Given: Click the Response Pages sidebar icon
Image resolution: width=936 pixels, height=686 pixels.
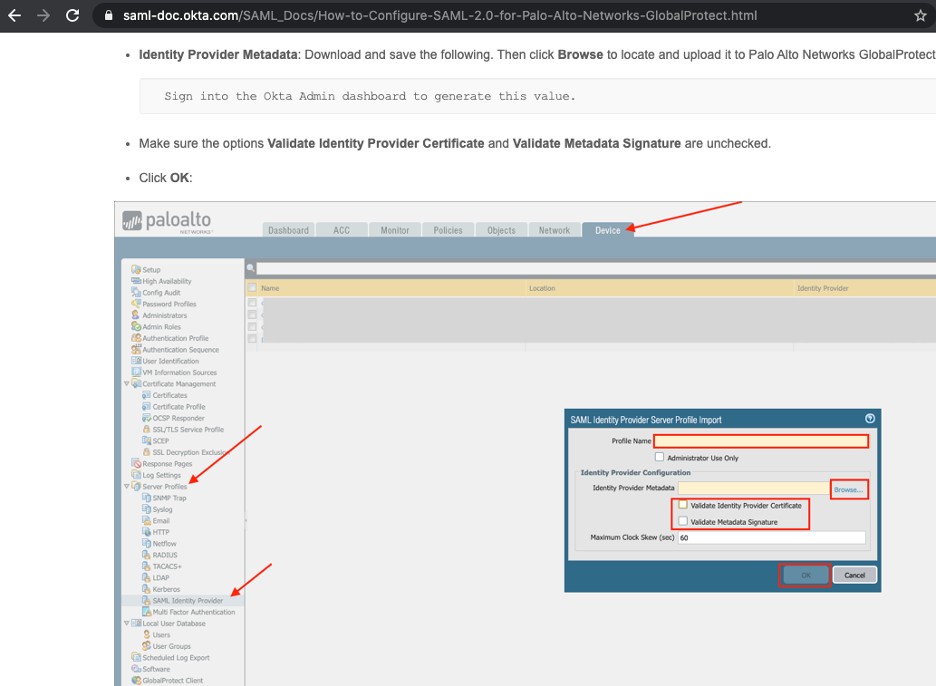Looking at the screenshot, I should [x=136, y=463].
